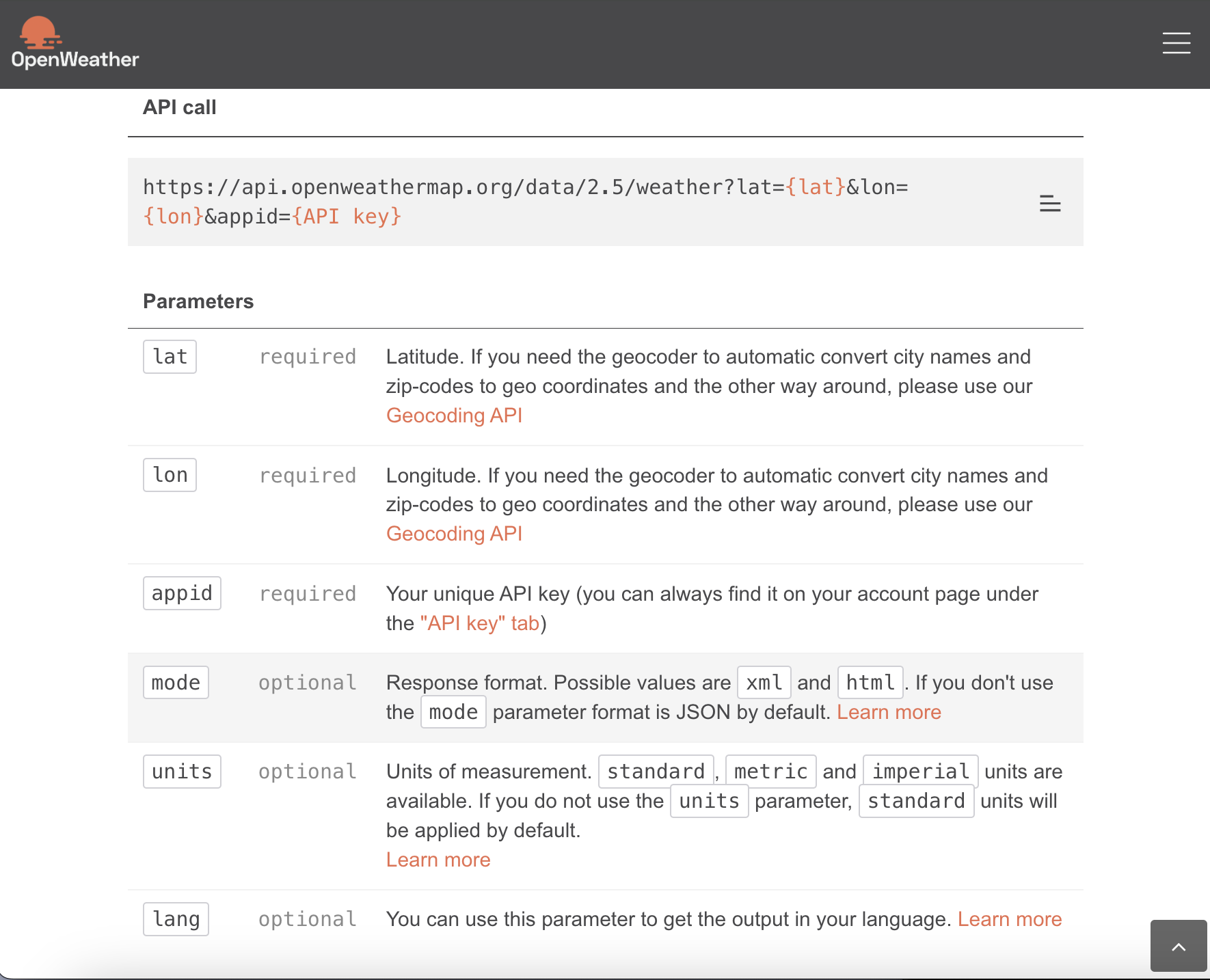Click 'optional' label in units row
Viewport: 1210px width, 980px height.
[308, 772]
